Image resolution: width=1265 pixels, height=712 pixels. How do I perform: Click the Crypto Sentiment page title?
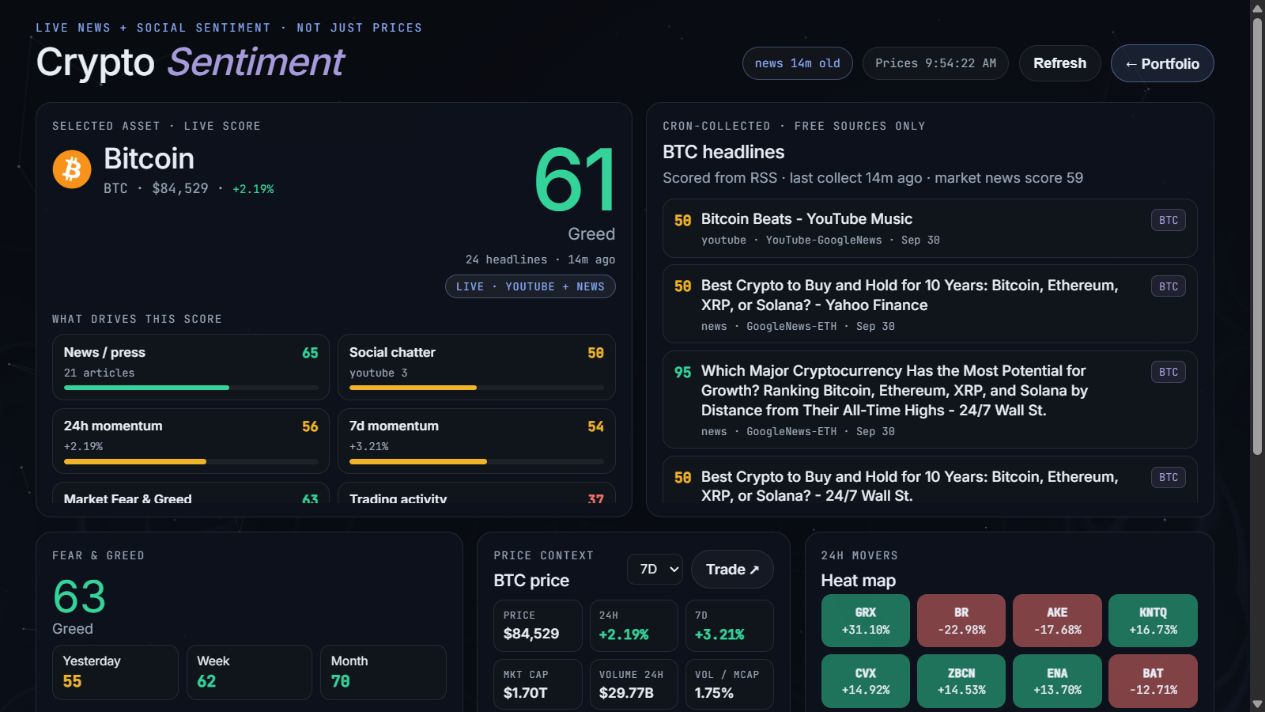(190, 62)
